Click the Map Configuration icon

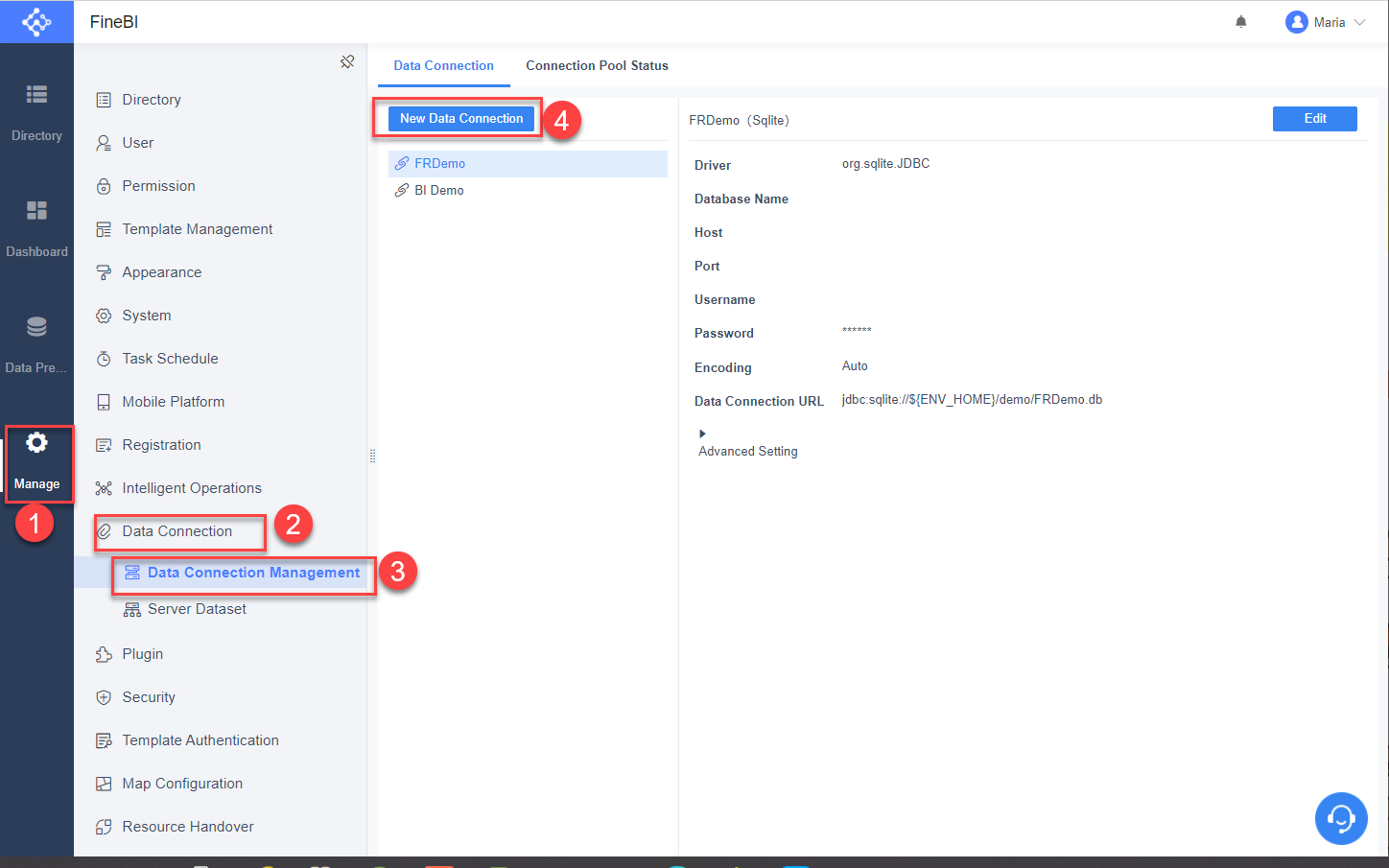coord(104,784)
